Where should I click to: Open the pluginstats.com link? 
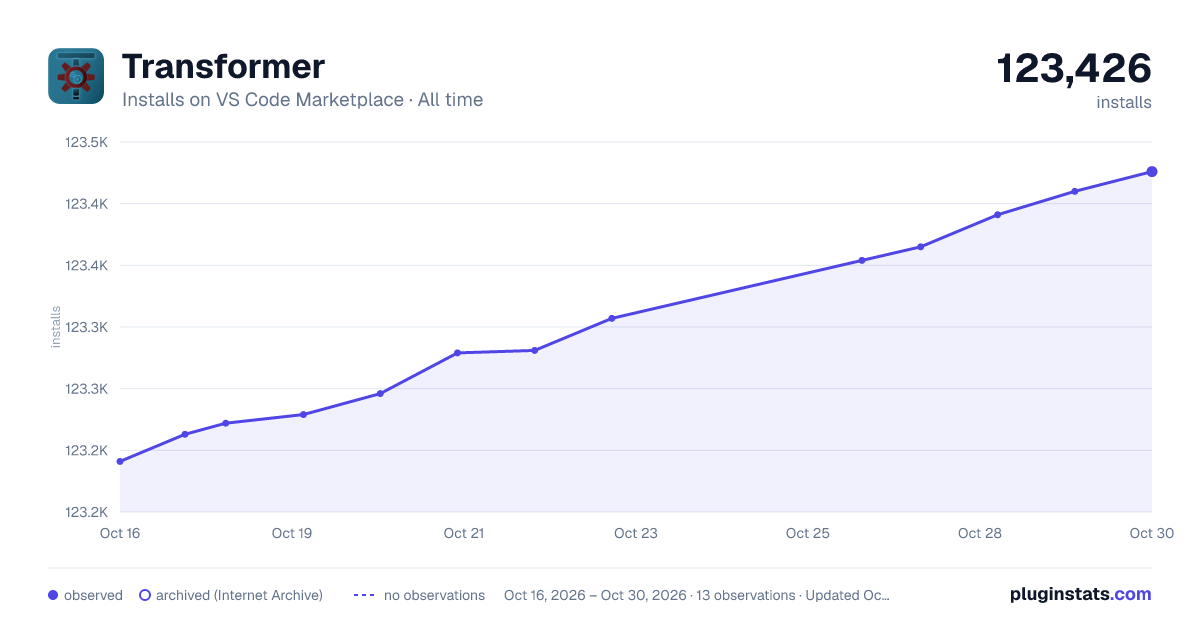click(x=1081, y=594)
